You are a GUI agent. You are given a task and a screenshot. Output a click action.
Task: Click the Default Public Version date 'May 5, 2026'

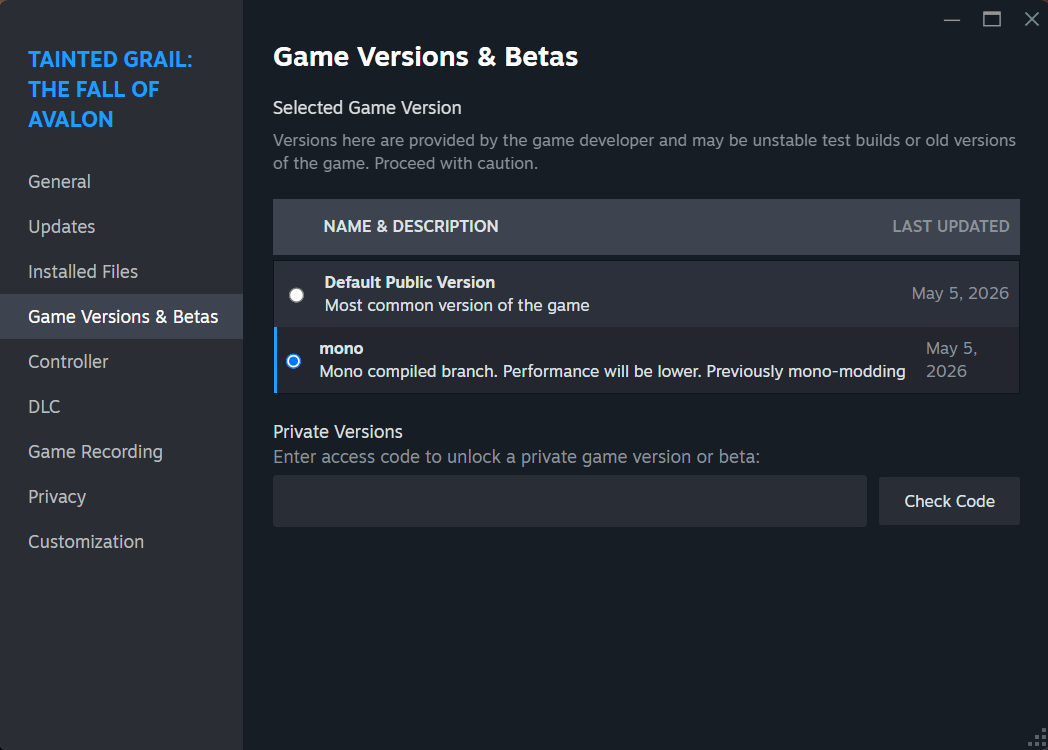(960, 293)
